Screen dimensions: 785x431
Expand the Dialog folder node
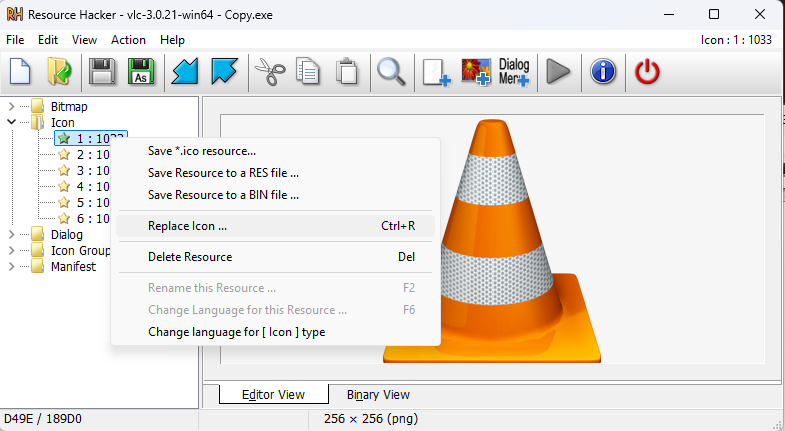[12, 234]
